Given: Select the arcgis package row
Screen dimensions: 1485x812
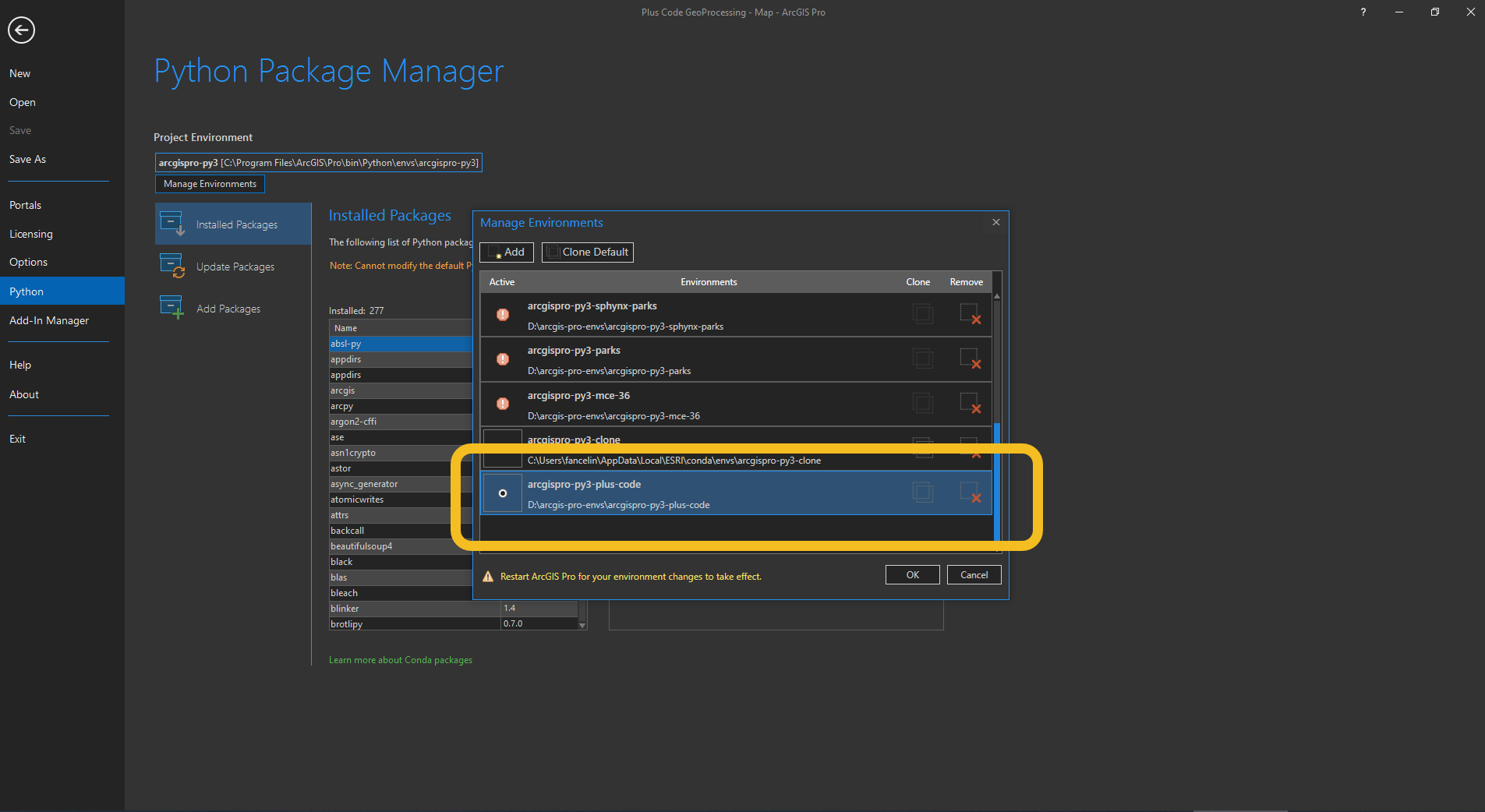Looking at the screenshot, I should (x=401, y=390).
